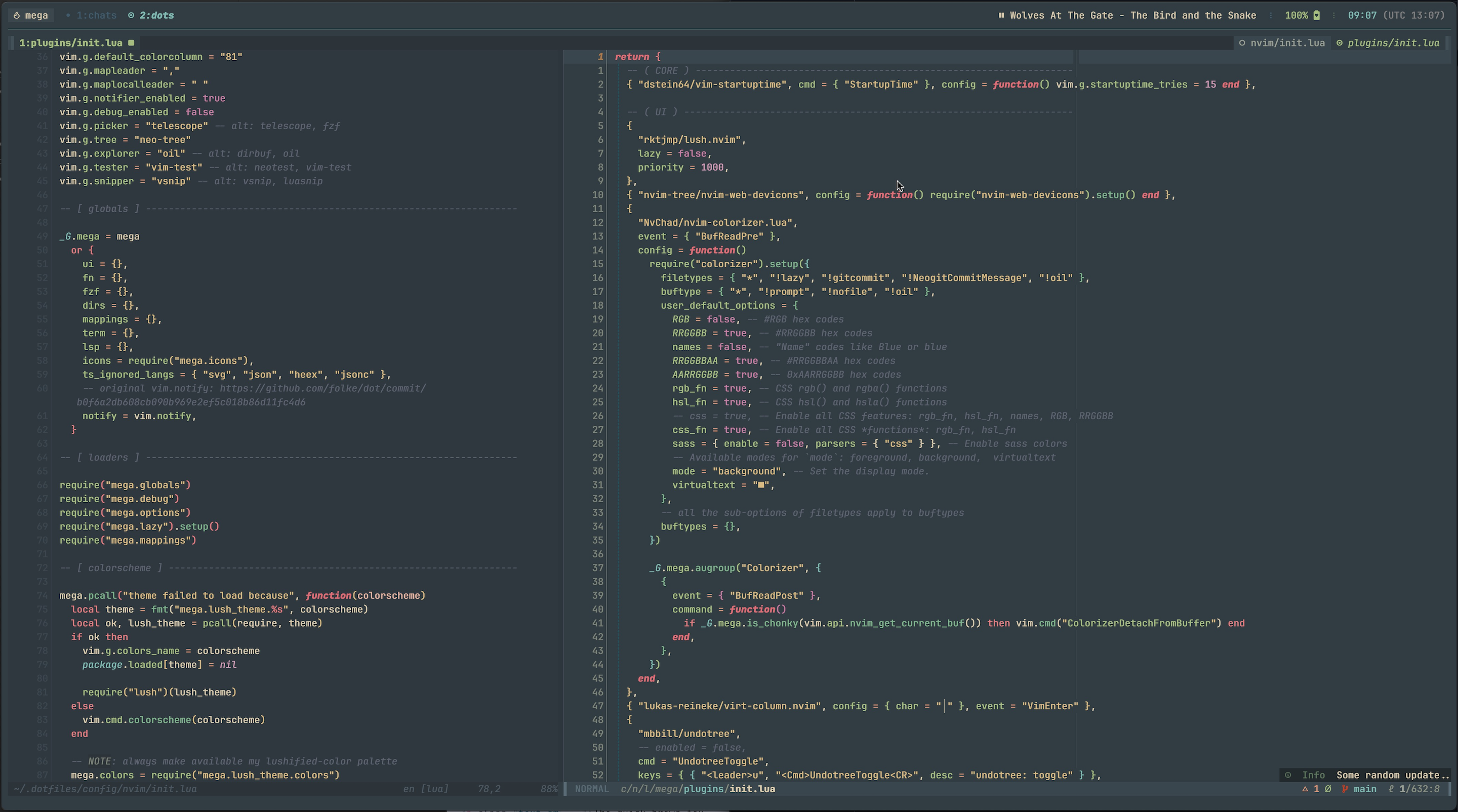Click the priority = 1000 line
Screen dimensions: 1458x812
pos(683,168)
